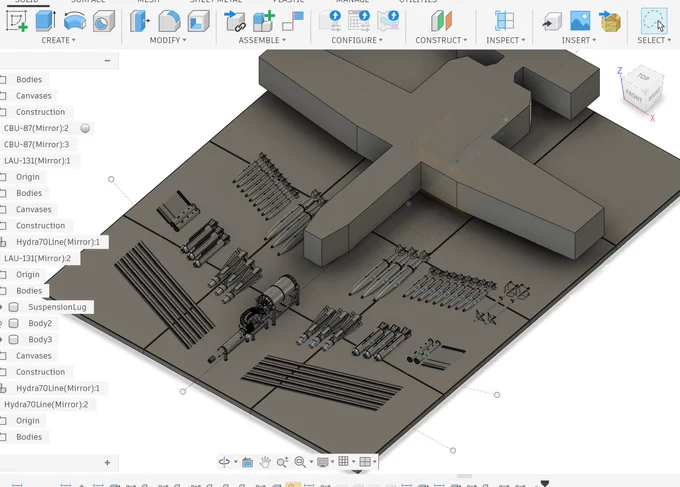The height and width of the screenshot is (487, 680).
Task: Click the Orbit navigation icon
Action: pyautogui.click(x=224, y=462)
